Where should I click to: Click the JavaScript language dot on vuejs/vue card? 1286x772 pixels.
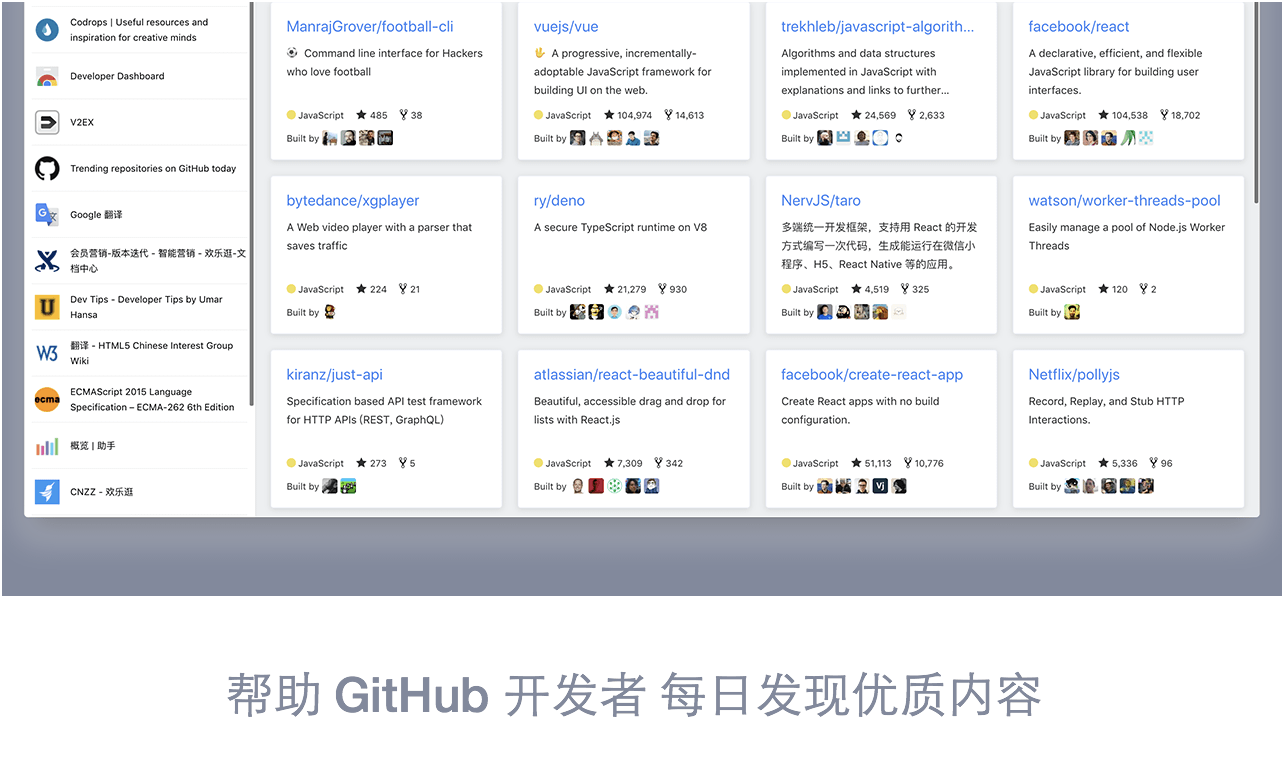(x=538, y=115)
